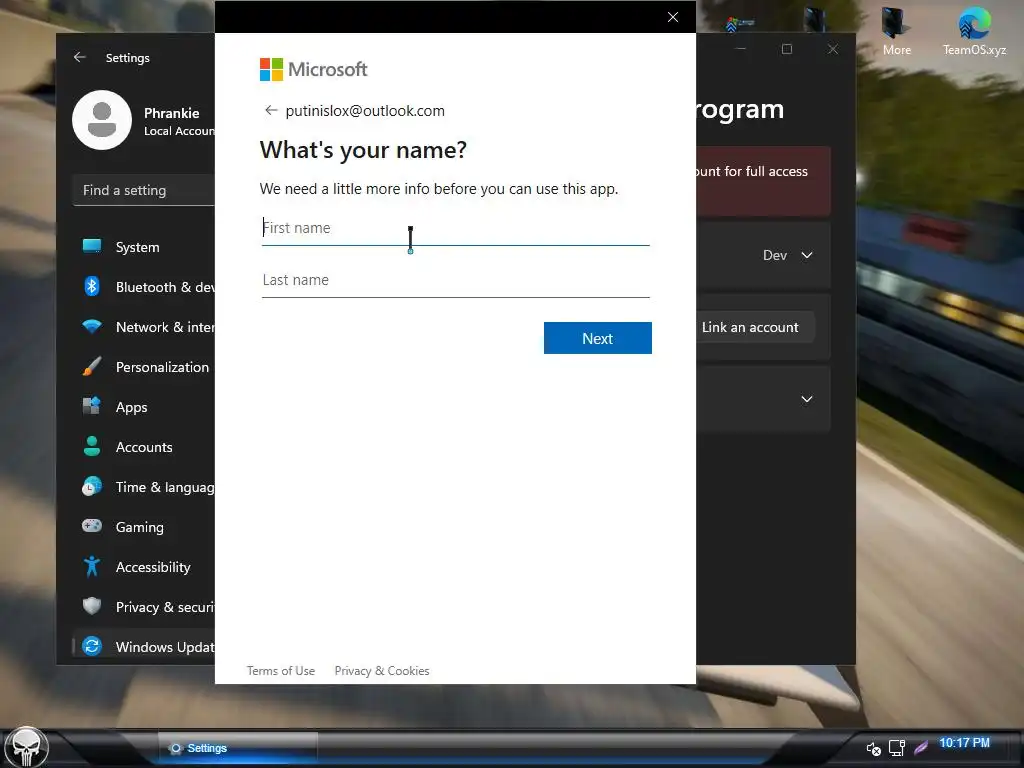The height and width of the screenshot is (768, 1024).
Task: Open the More desktop icon
Action: point(896,31)
